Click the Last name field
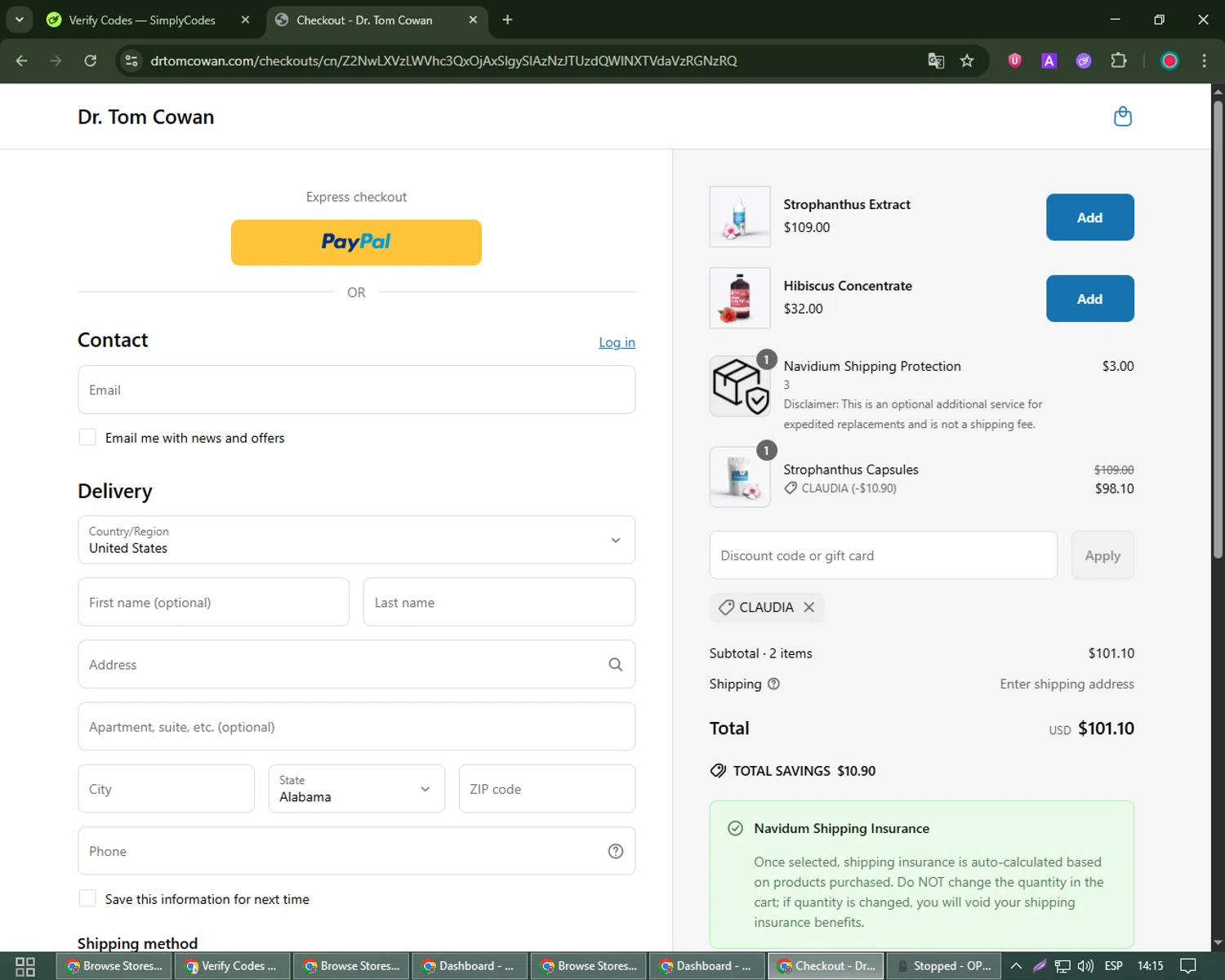The height and width of the screenshot is (980, 1225). pyautogui.click(x=499, y=602)
